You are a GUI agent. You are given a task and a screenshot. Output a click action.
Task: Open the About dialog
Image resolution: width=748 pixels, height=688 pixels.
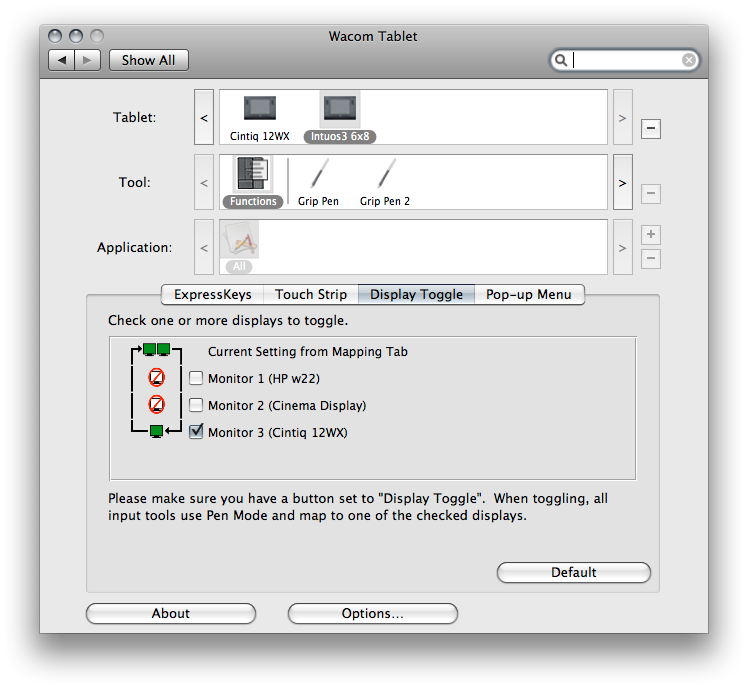(171, 614)
